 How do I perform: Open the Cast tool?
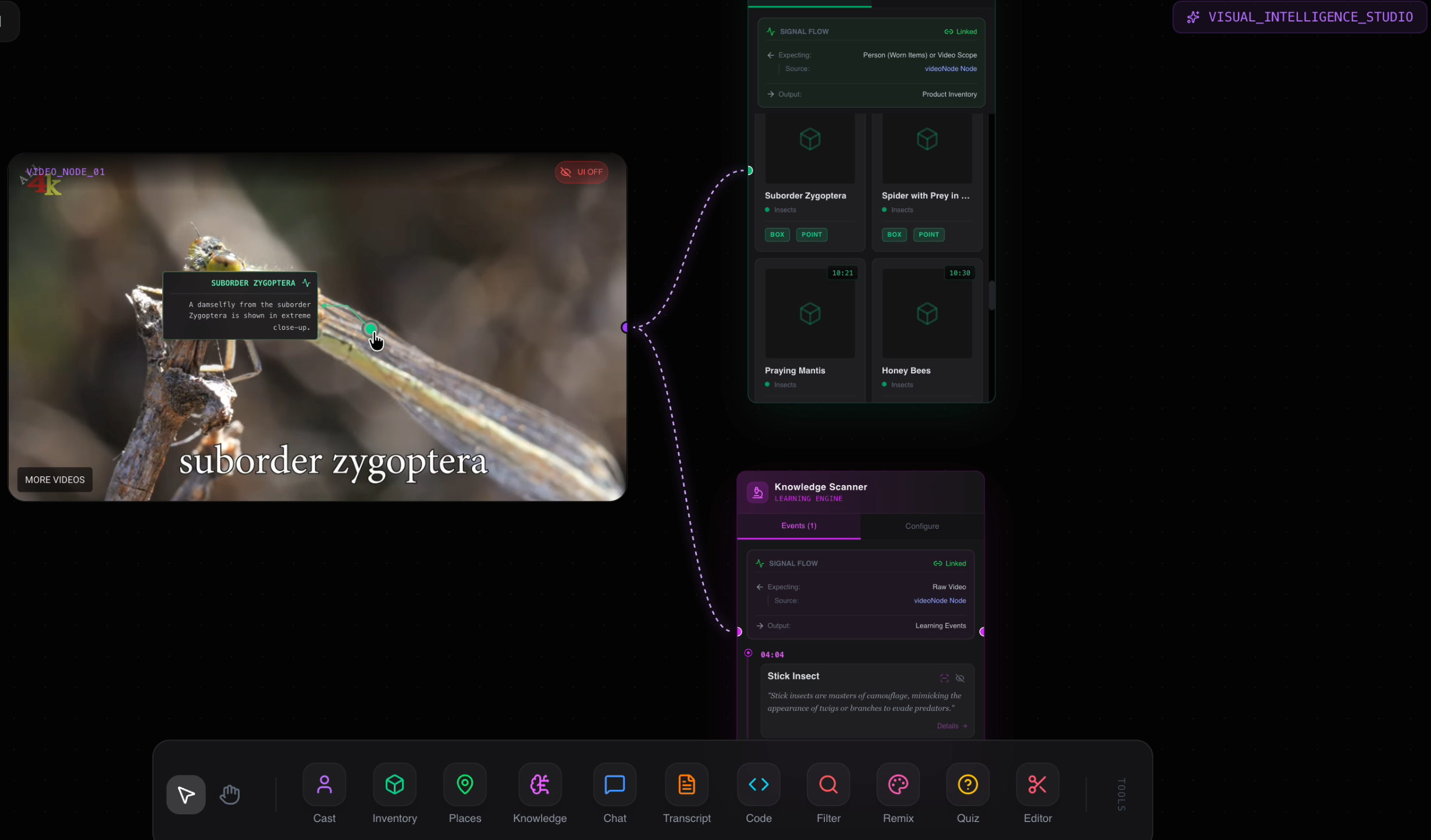[x=324, y=785]
